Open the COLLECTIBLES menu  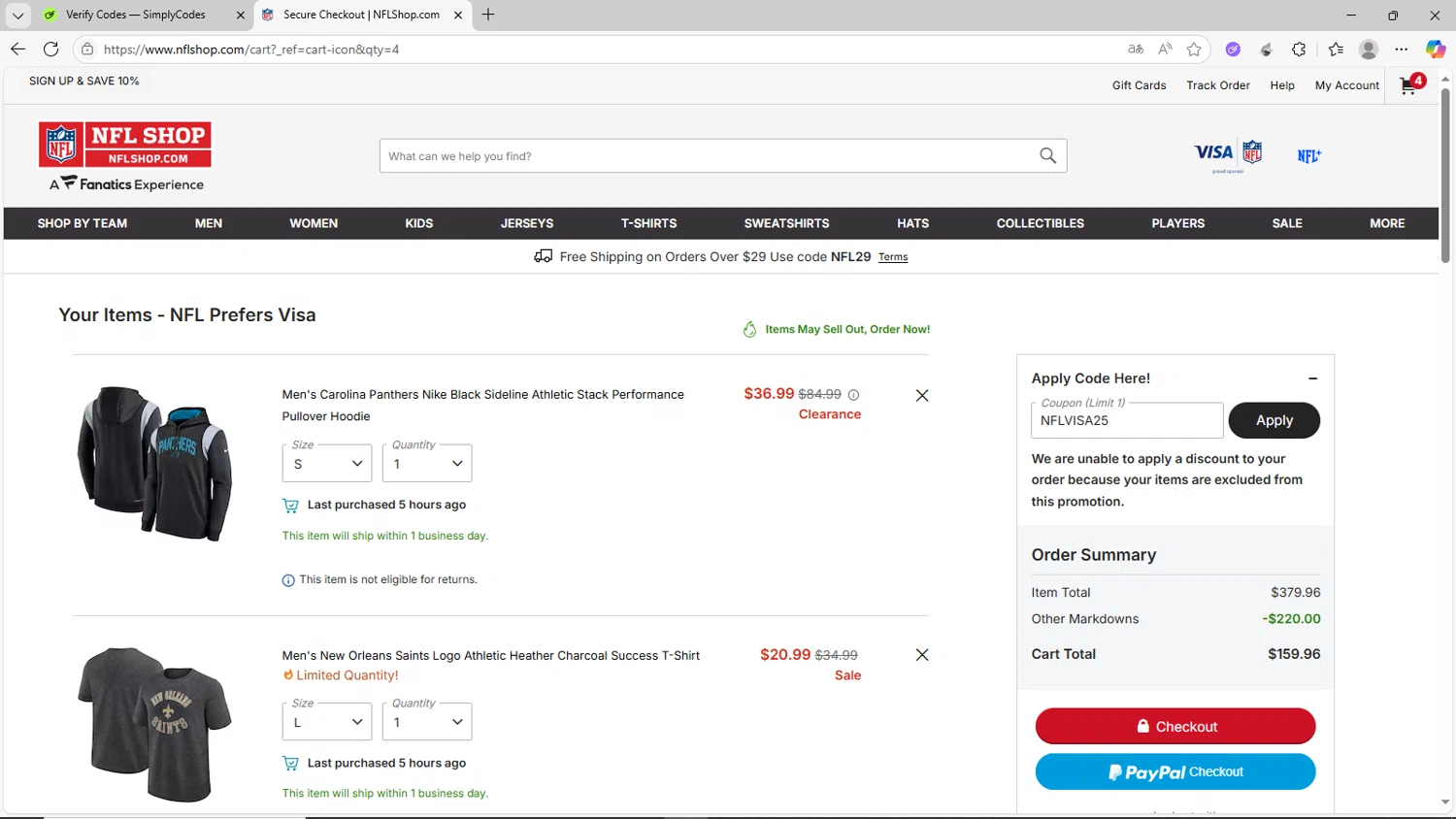1041,223
